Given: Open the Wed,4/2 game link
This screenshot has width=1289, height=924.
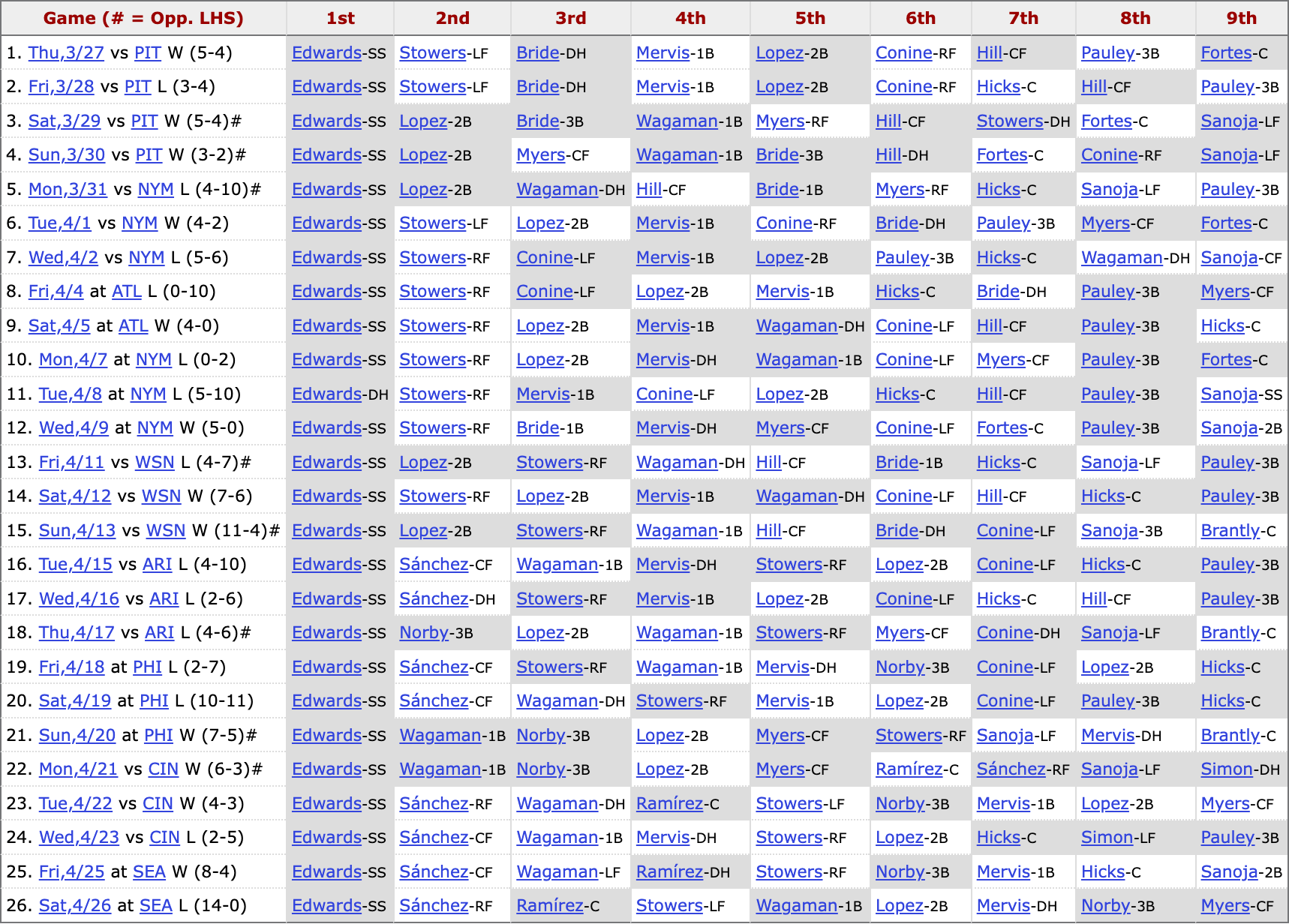Looking at the screenshot, I should [64, 258].
